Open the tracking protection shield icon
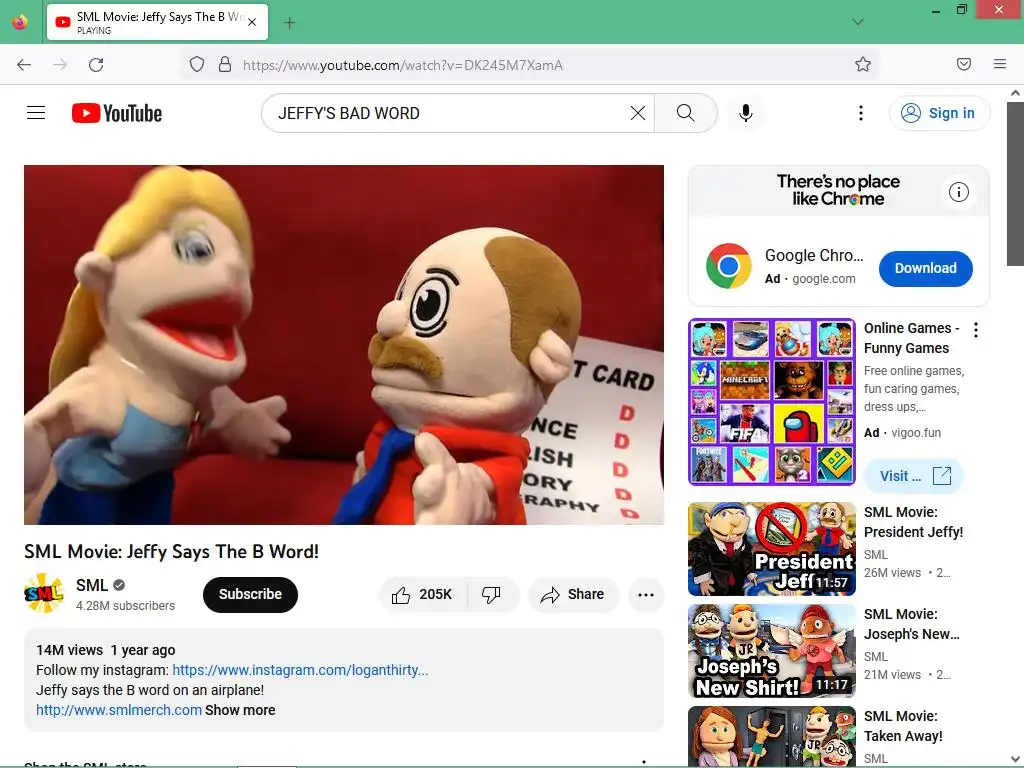This screenshot has height=768, width=1024. (x=197, y=65)
